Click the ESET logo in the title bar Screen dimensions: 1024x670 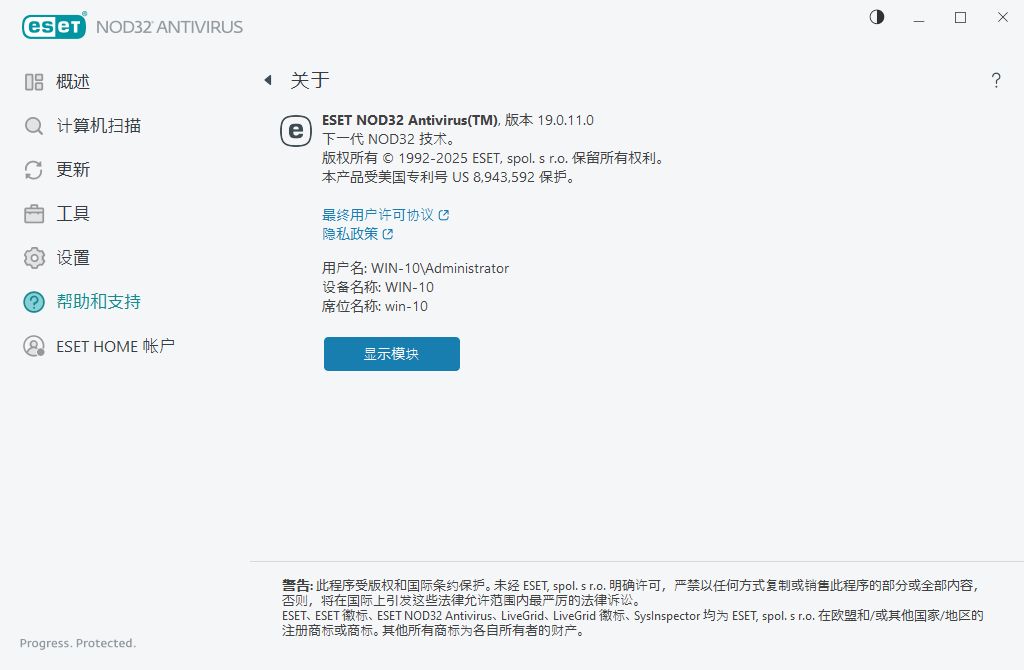54,26
